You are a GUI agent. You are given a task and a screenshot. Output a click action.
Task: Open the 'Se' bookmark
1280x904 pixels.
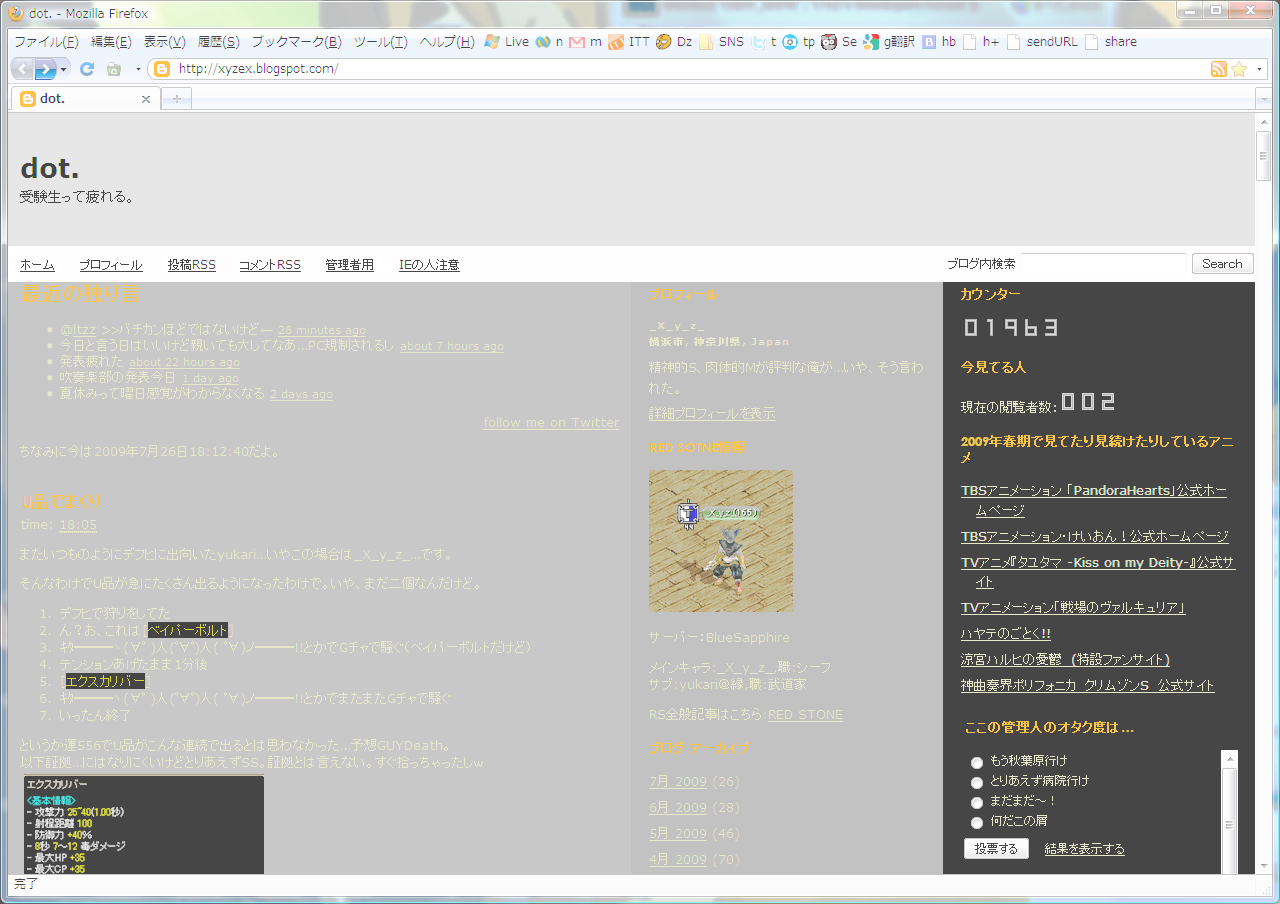[839, 42]
